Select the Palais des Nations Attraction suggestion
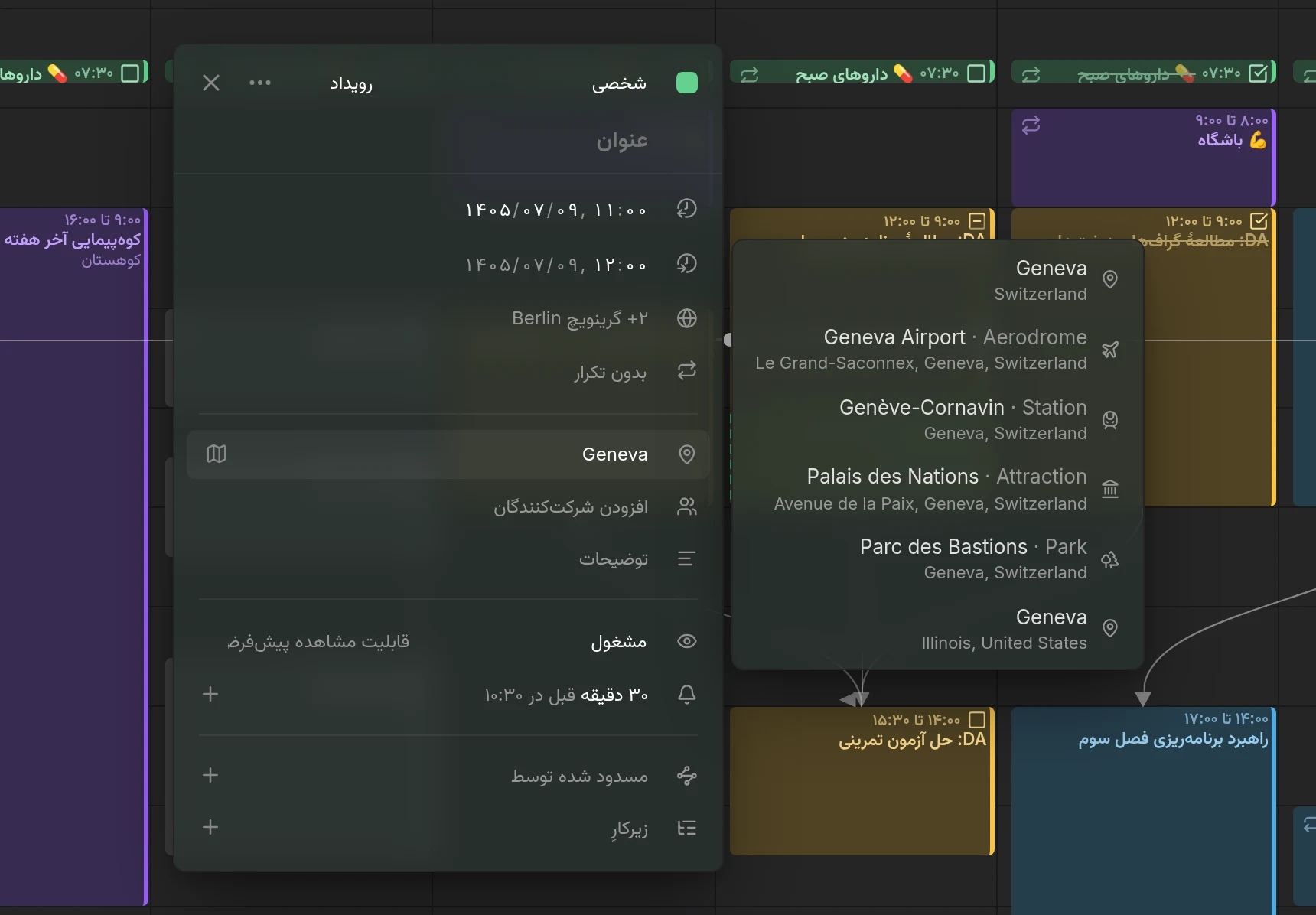 tap(937, 489)
